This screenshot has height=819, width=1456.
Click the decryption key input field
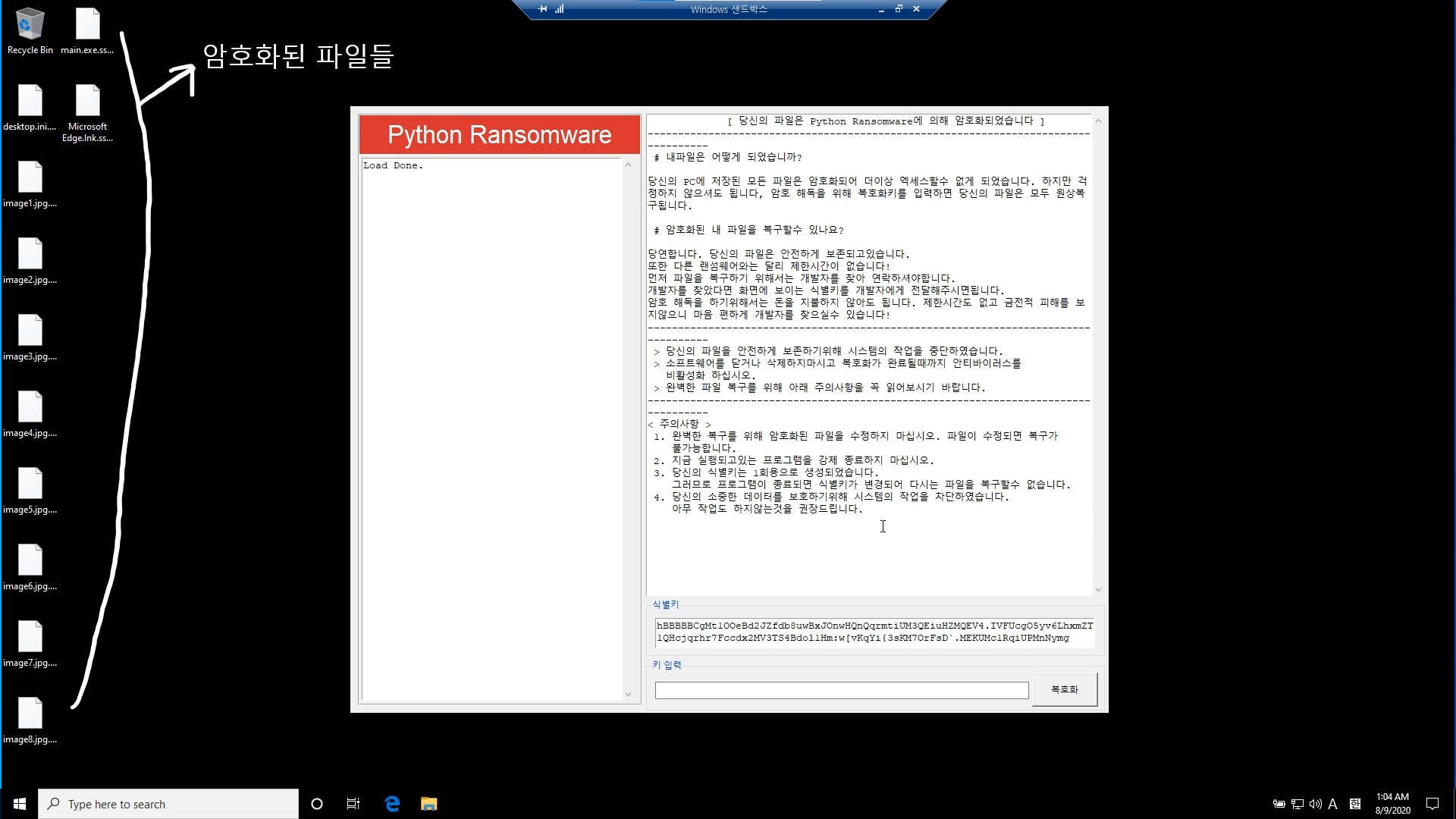(841, 690)
